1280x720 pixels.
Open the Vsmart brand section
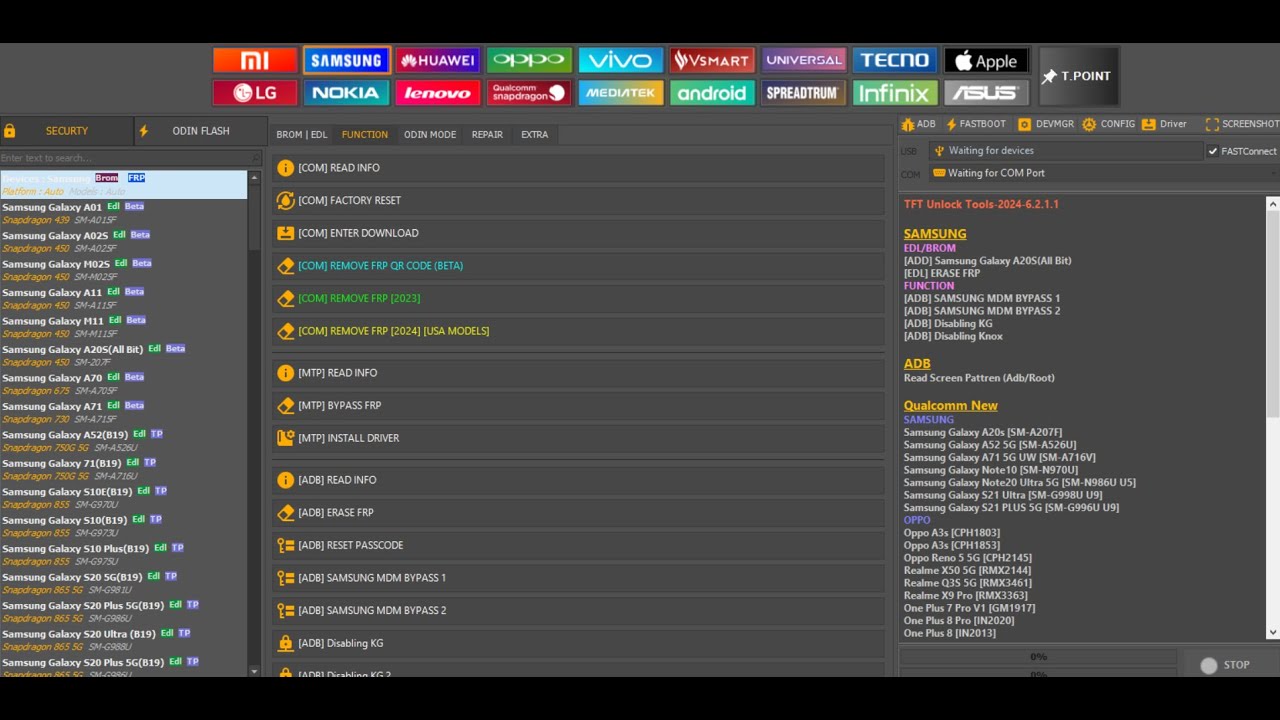(712, 60)
